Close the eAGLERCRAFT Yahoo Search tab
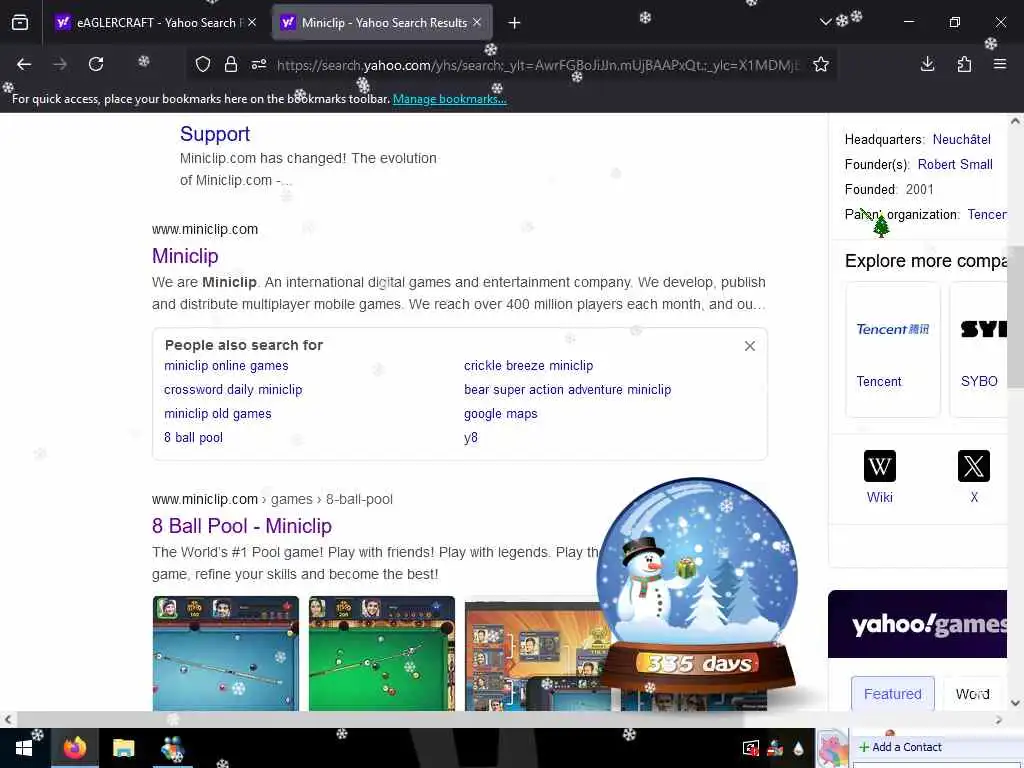 252,22
